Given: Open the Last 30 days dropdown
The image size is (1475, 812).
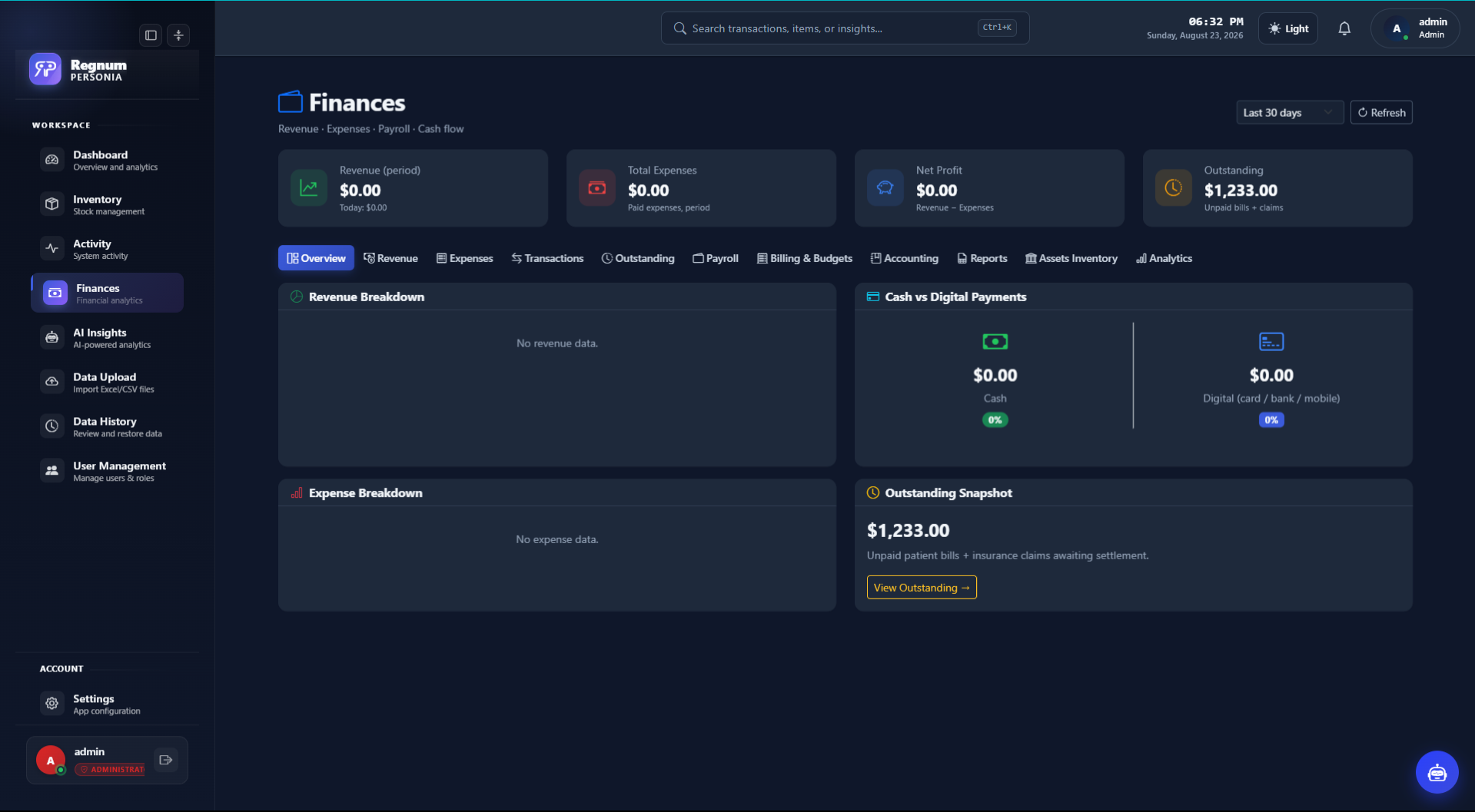Looking at the screenshot, I should tap(1290, 112).
